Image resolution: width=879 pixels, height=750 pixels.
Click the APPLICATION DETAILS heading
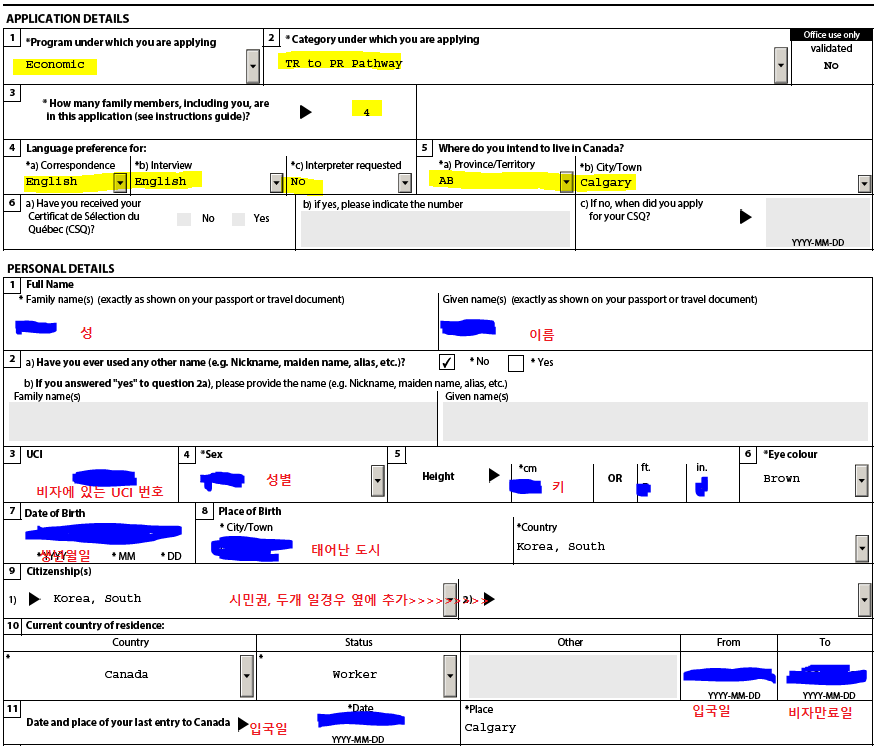tap(68, 19)
